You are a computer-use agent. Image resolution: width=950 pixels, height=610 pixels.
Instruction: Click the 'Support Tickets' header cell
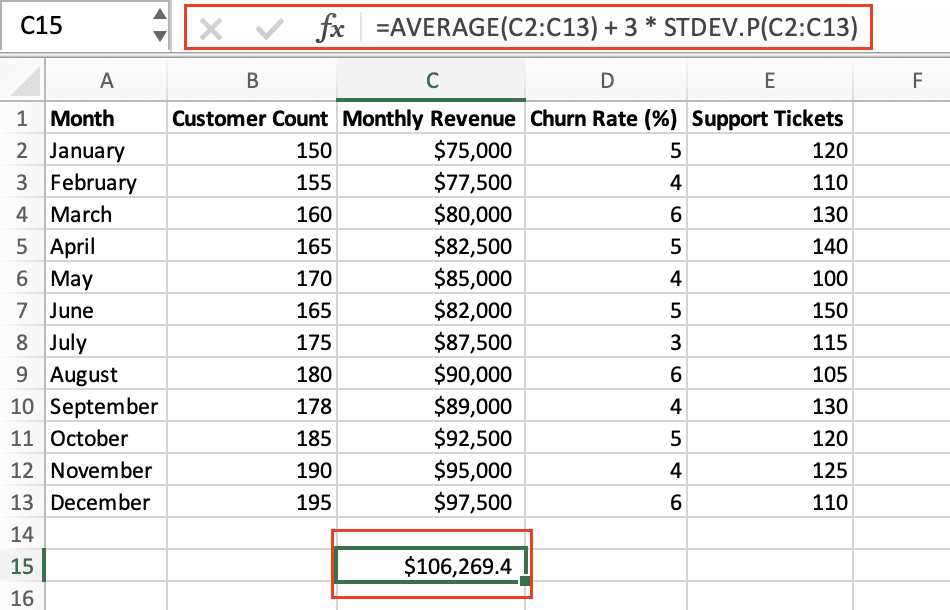click(x=769, y=118)
